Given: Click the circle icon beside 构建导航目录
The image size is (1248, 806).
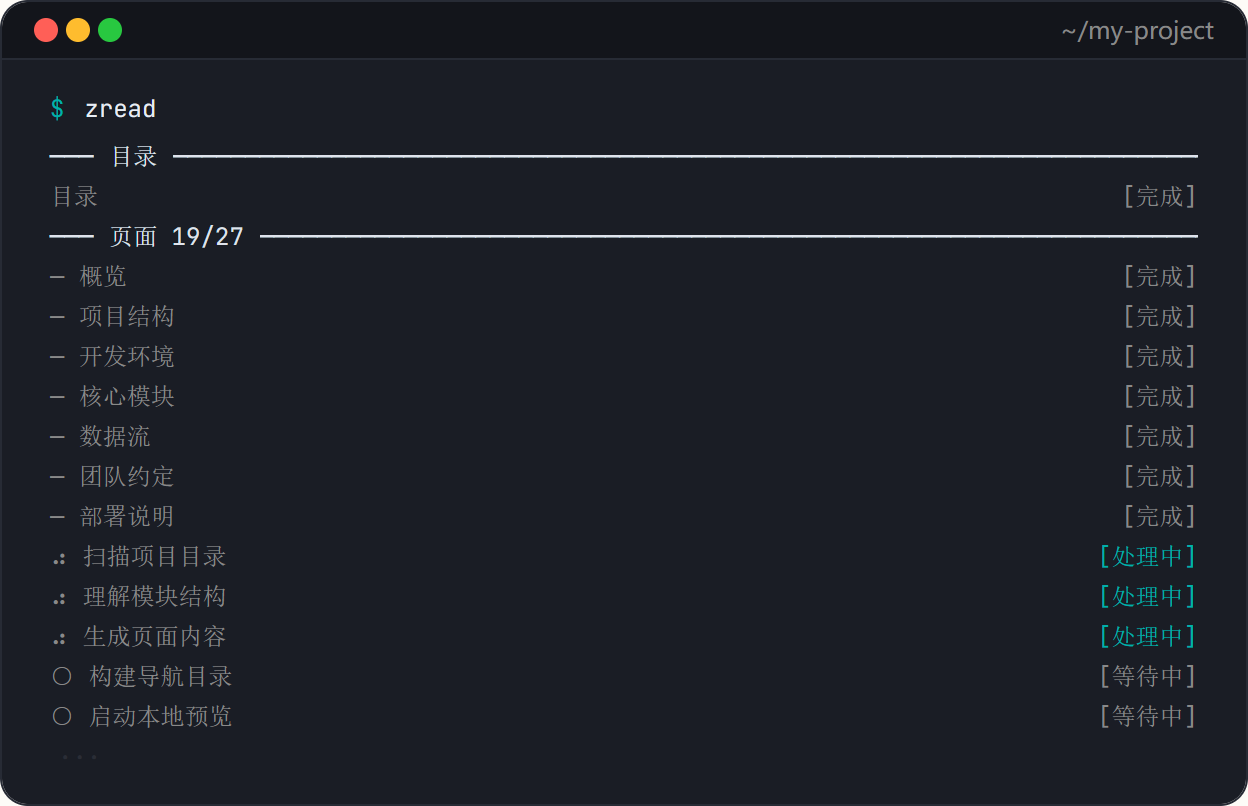Looking at the screenshot, I should click(62, 677).
